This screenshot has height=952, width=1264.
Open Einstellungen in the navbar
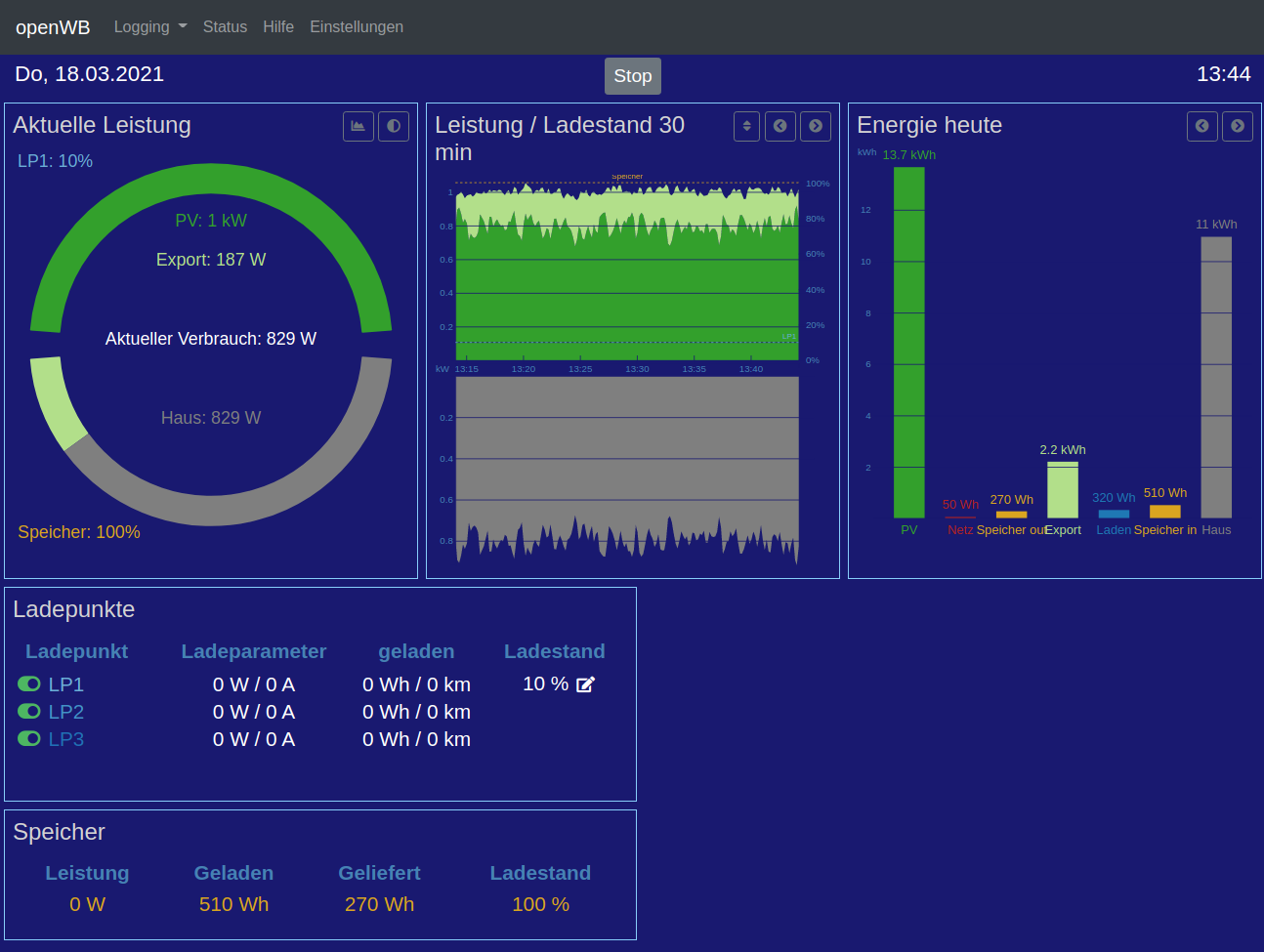coord(357,27)
